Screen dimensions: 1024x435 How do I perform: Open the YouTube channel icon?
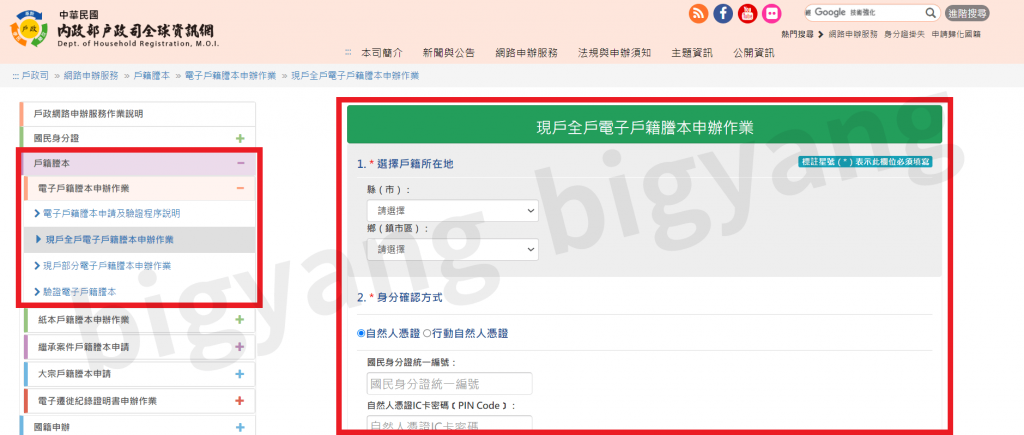coord(747,13)
